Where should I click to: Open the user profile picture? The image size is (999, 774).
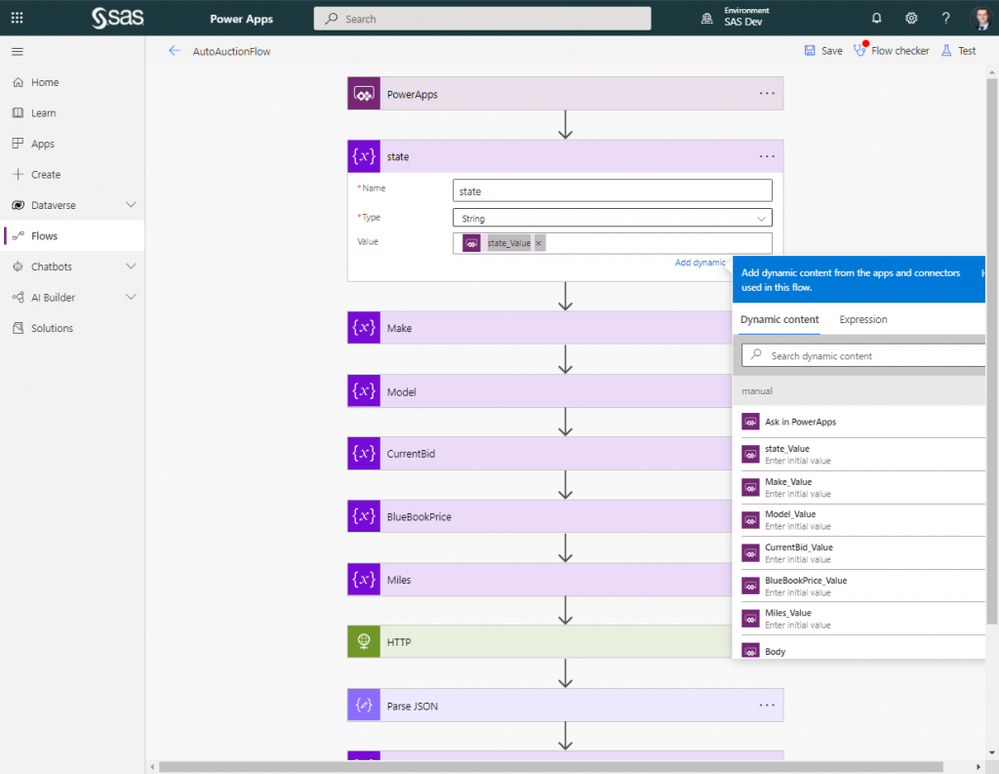click(981, 18)
